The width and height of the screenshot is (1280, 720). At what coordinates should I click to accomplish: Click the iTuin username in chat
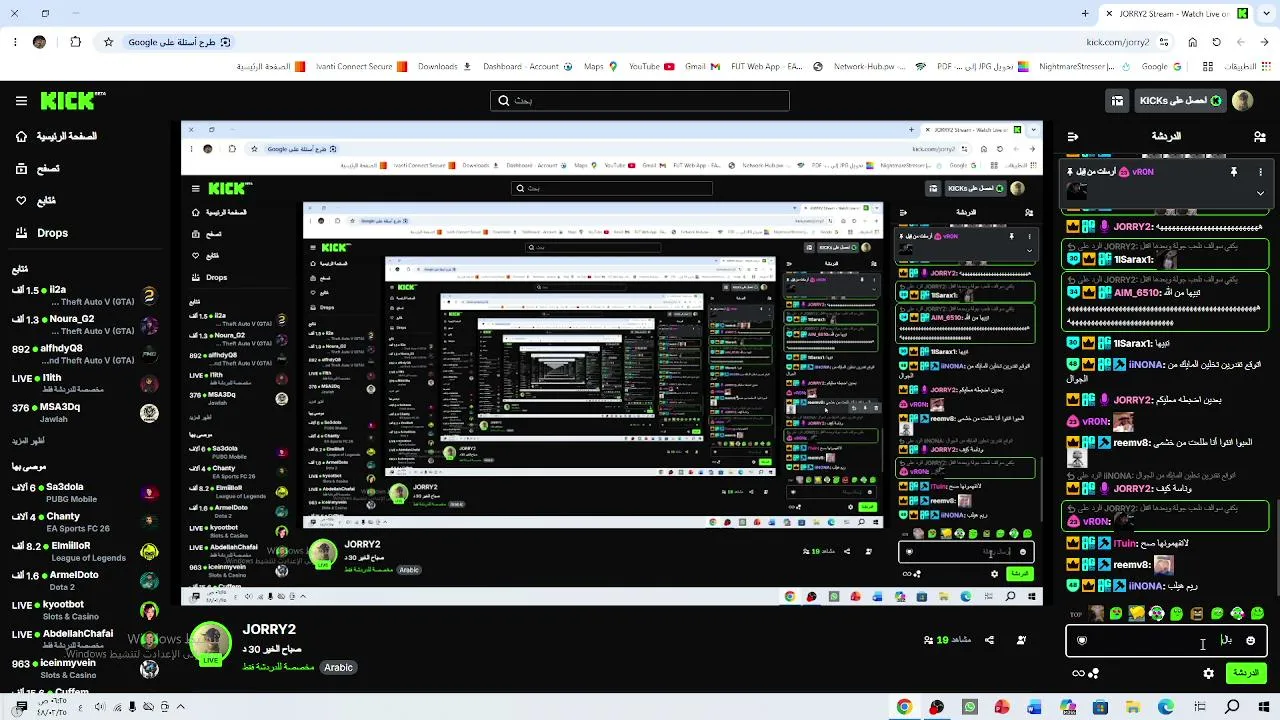[1125, 543]
